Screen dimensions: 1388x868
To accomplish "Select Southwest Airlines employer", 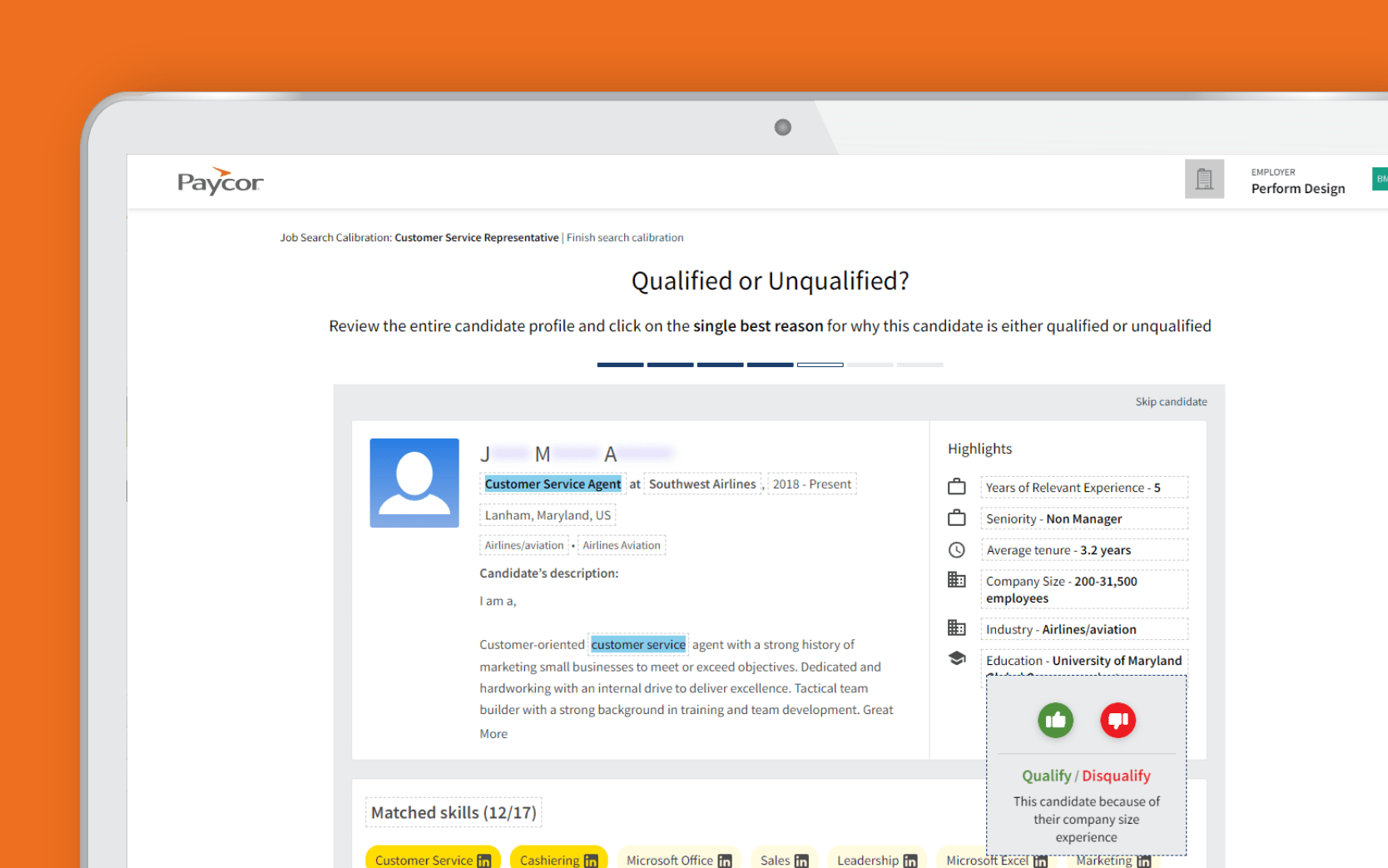I will [x=702, y=484].
